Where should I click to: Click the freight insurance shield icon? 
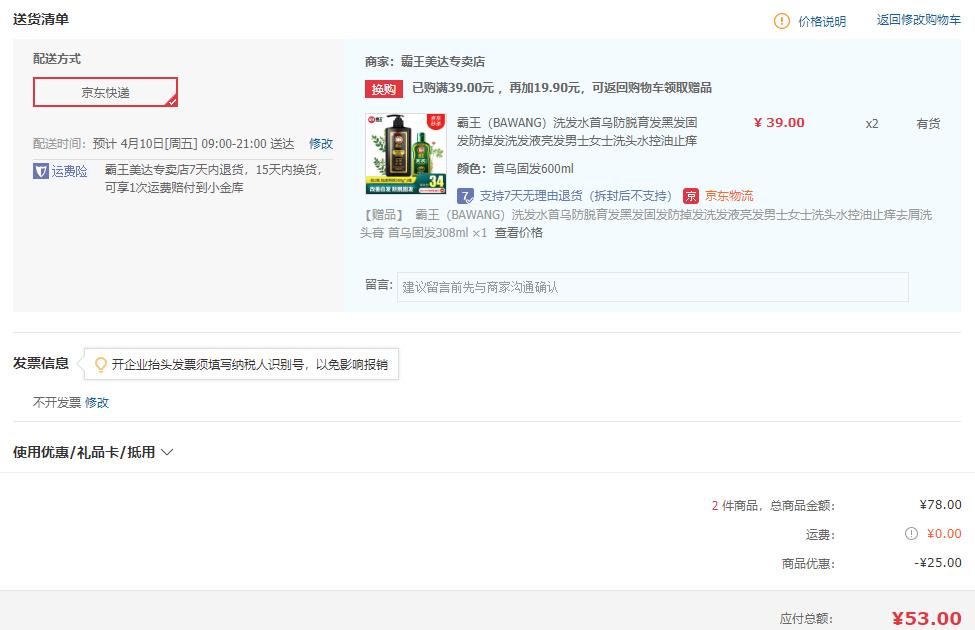click(x=40, y=171)
